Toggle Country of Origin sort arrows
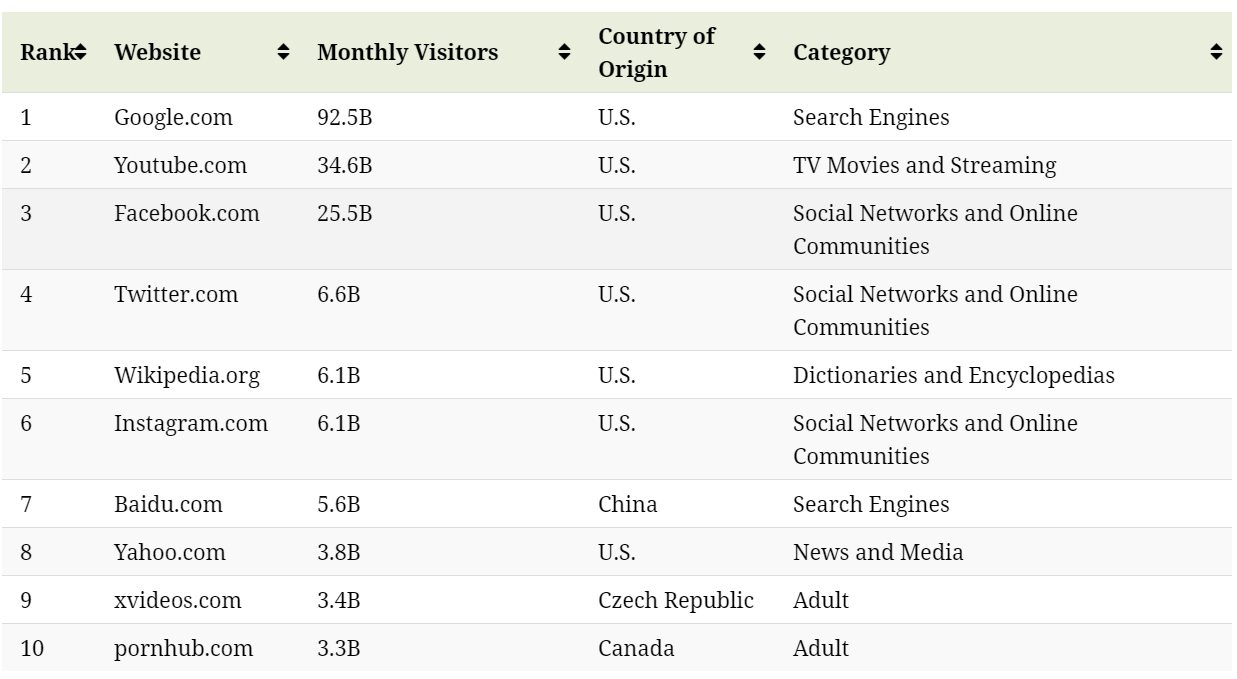Image resolution: width=1237 pixels, height=679 pixels. [x=759, y=52]
